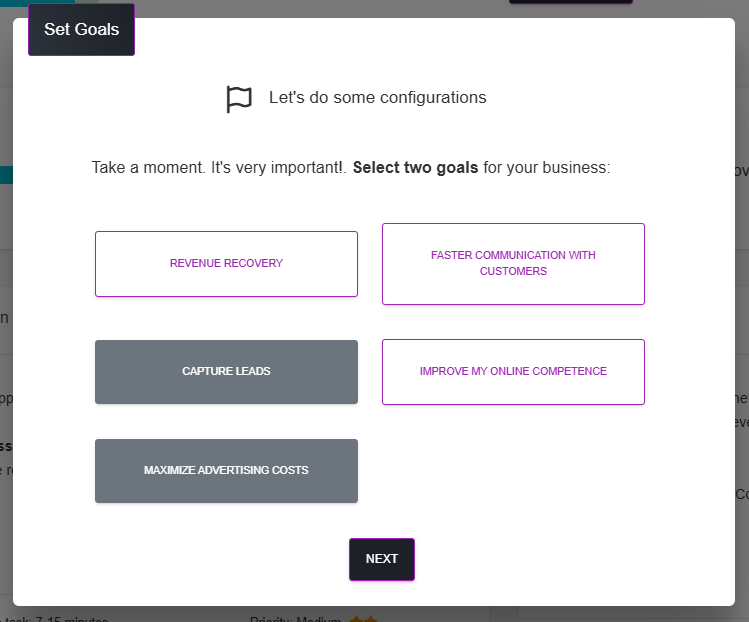Click the flag icon beside the configurations heading
Screen dimensions: 749x622
[239, 99]
